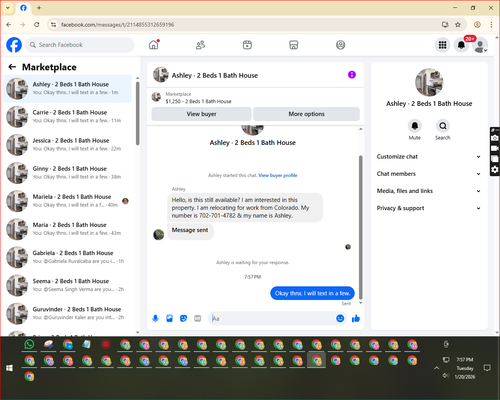Click the conversation list scrollbar

(138, 113)
